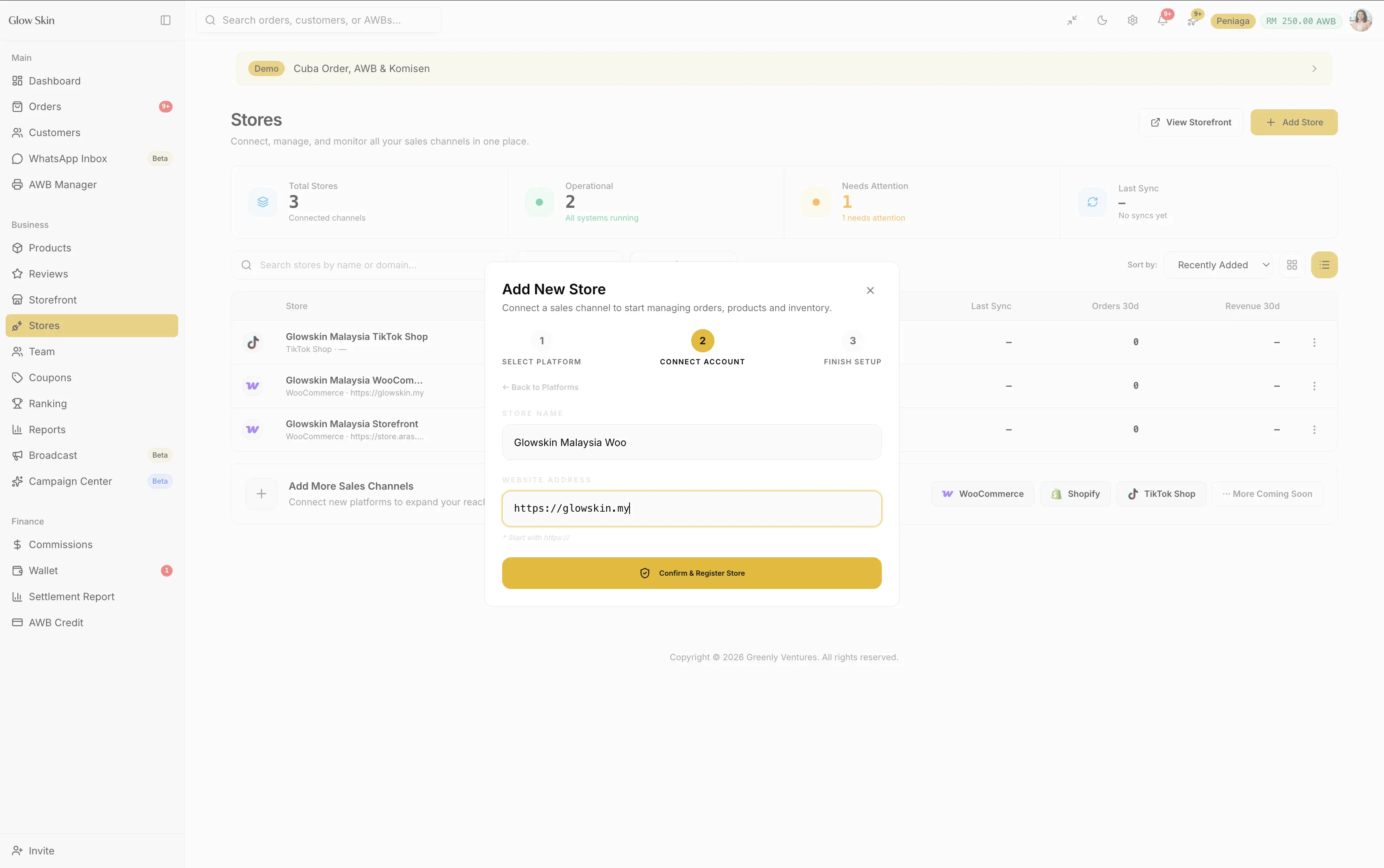Click the RM 250.00 AWB credit badge
This screenshot has height=868, width=1384.
pos(1301,21)
